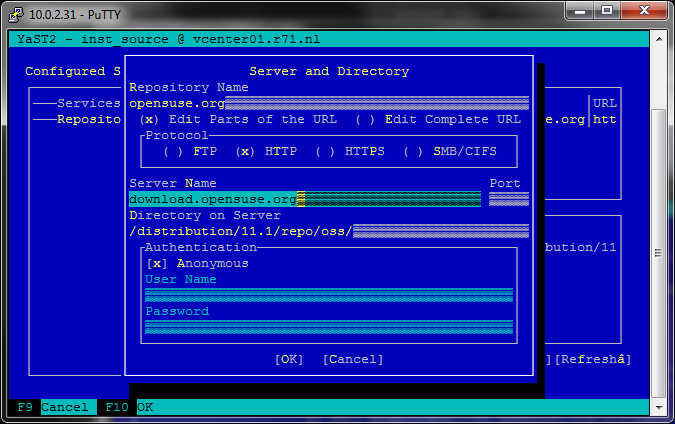The image size is (675, 424).
Task: Click the "bution/11" text behind the dialog
Action: click(581, 248)
